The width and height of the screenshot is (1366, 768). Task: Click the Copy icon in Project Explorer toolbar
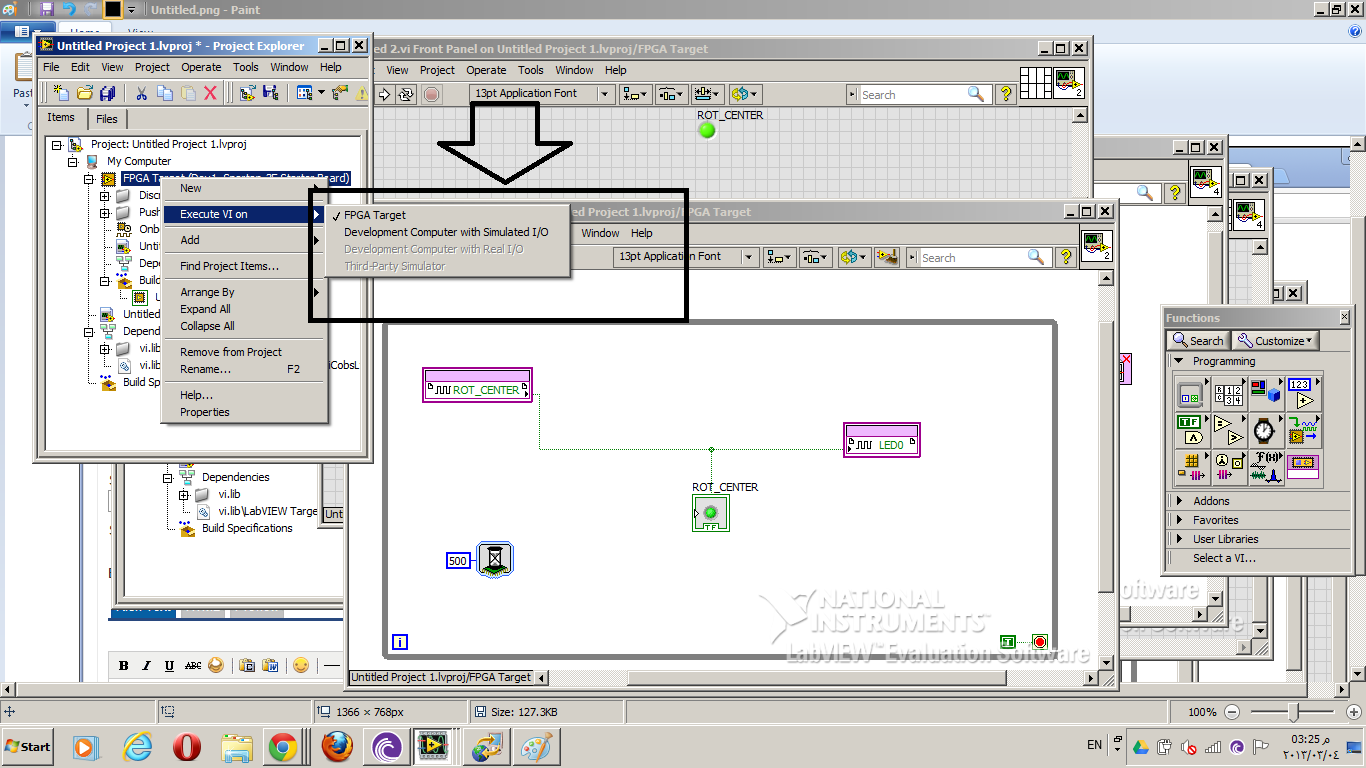(165, 93)
